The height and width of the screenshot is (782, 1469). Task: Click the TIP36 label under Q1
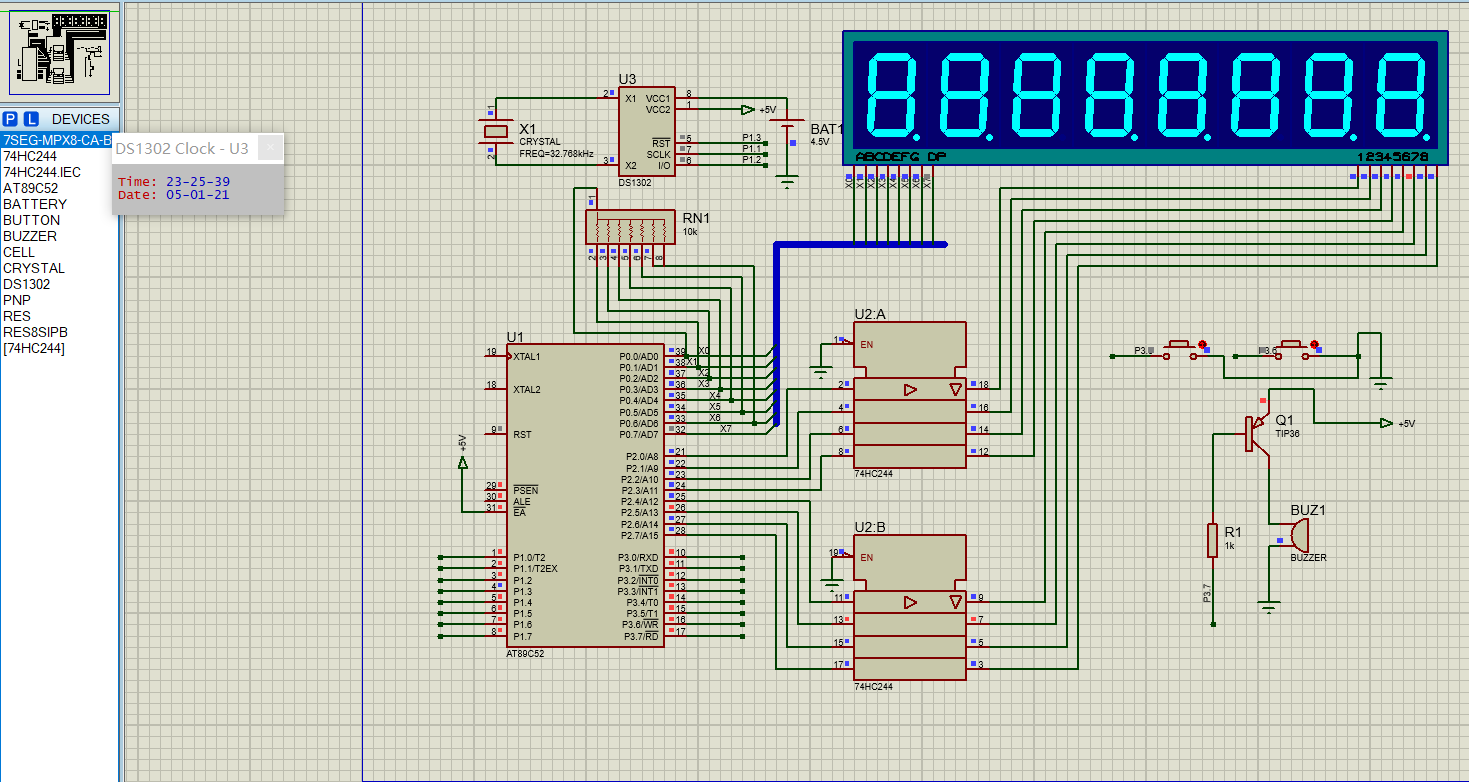(1288, 433)
